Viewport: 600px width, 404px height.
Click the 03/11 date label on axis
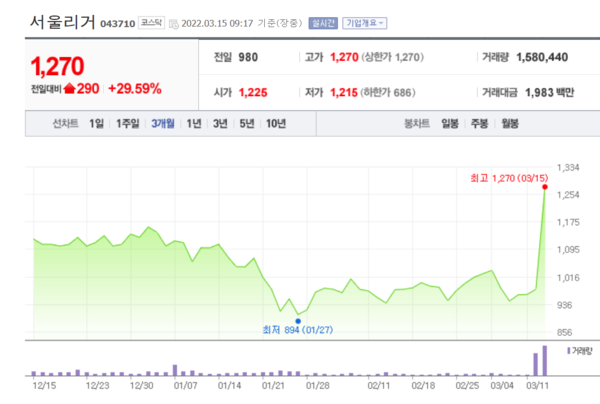[537, 386]
